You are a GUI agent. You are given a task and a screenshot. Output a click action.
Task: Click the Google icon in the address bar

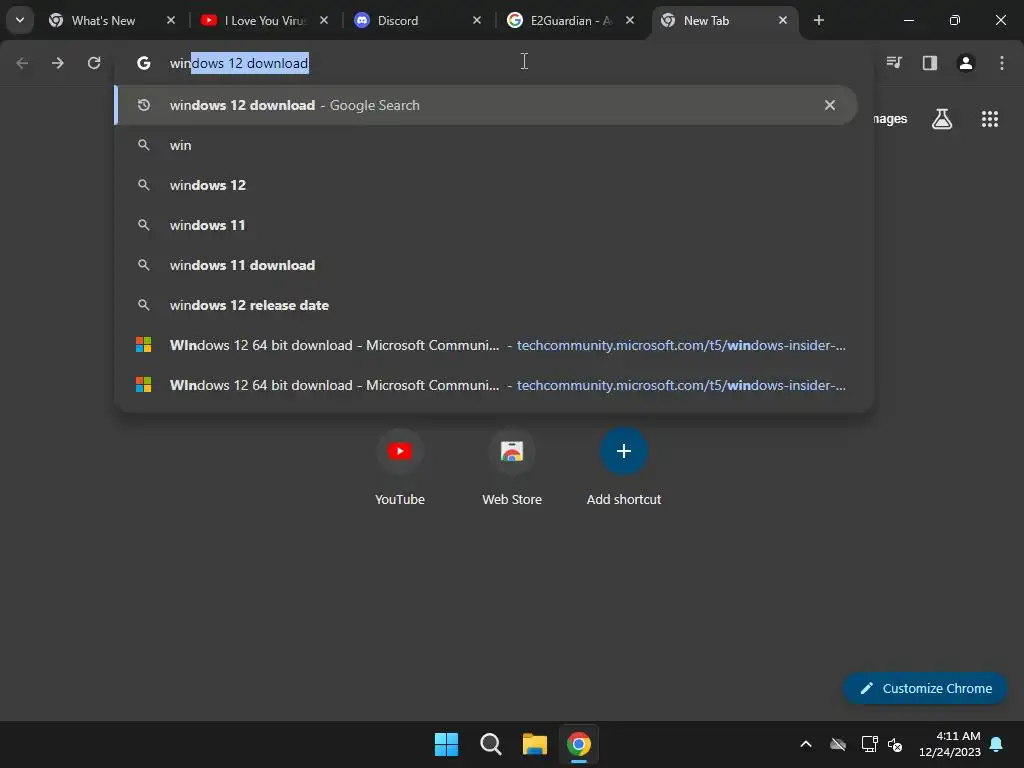point(144,63)
